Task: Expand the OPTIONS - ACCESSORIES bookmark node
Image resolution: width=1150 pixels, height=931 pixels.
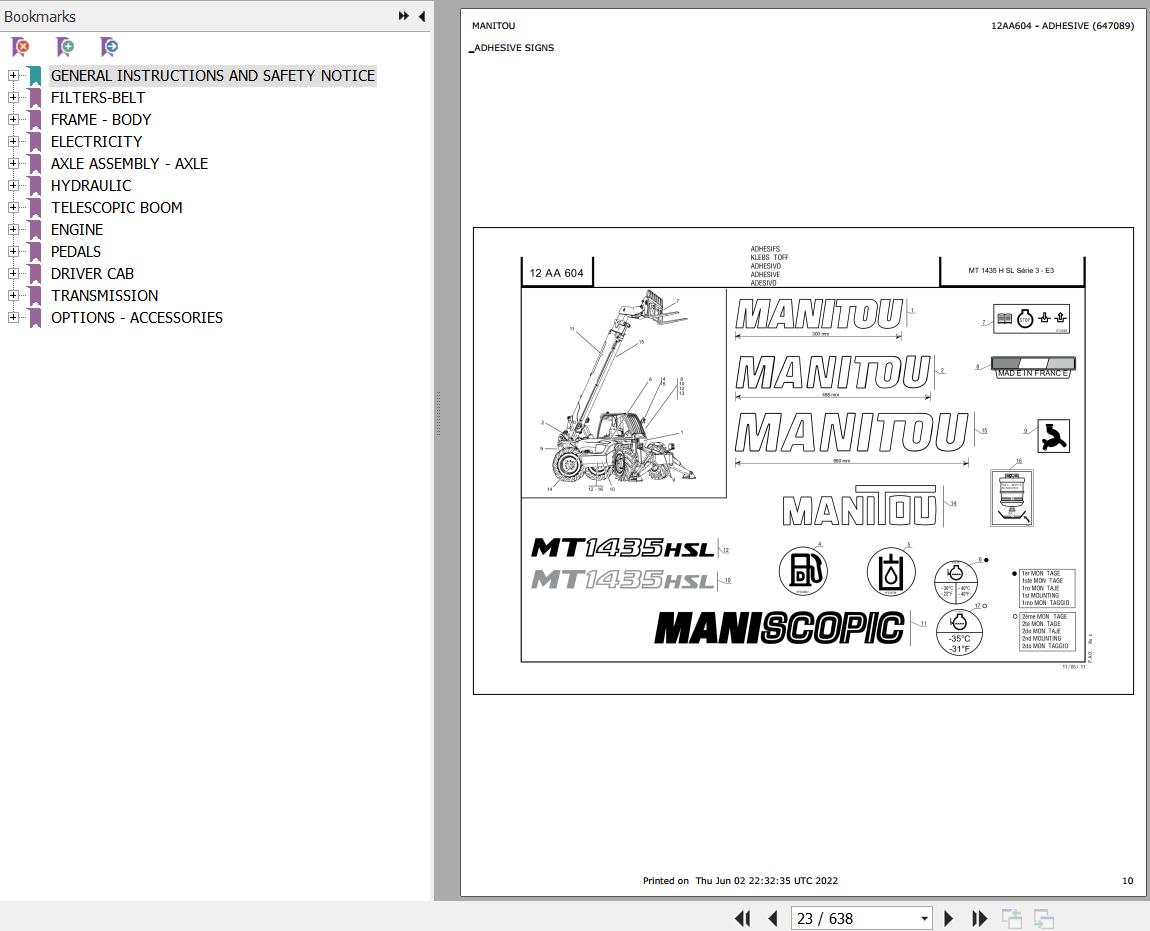Action: [13, 318]
